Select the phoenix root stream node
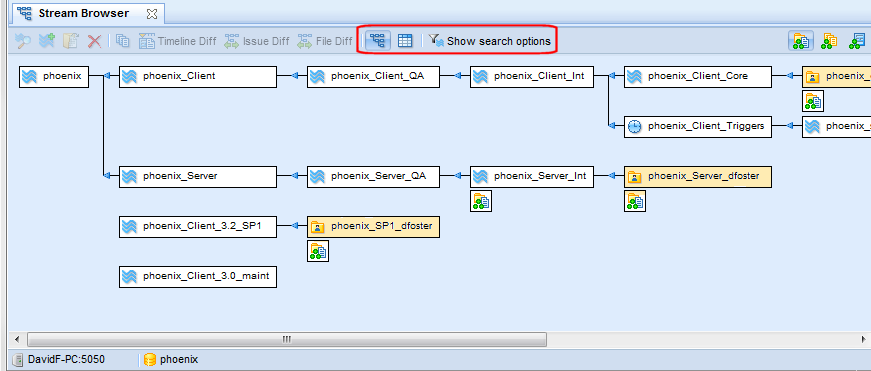 [54, 77]
